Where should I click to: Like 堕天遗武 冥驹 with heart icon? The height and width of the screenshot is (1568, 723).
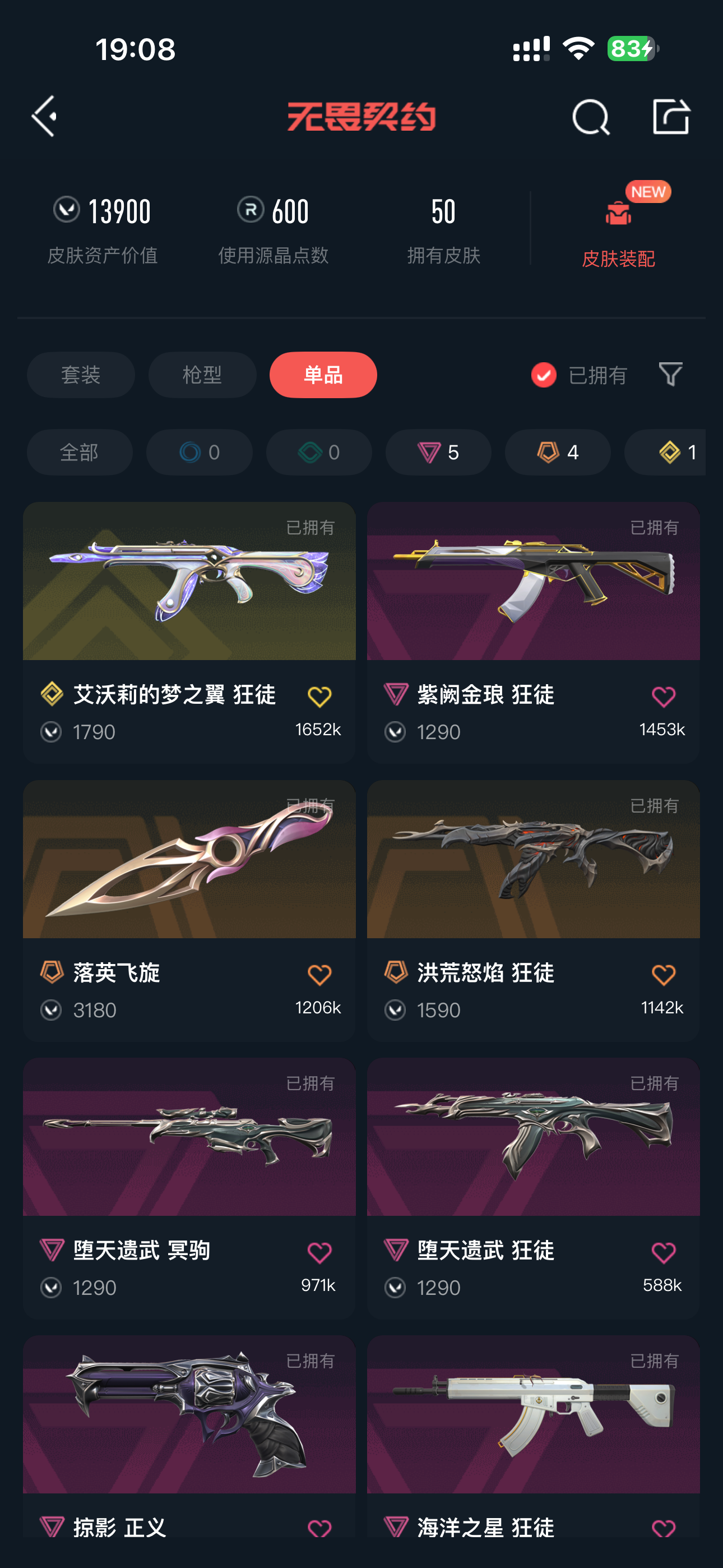(x=319, y=1252)
